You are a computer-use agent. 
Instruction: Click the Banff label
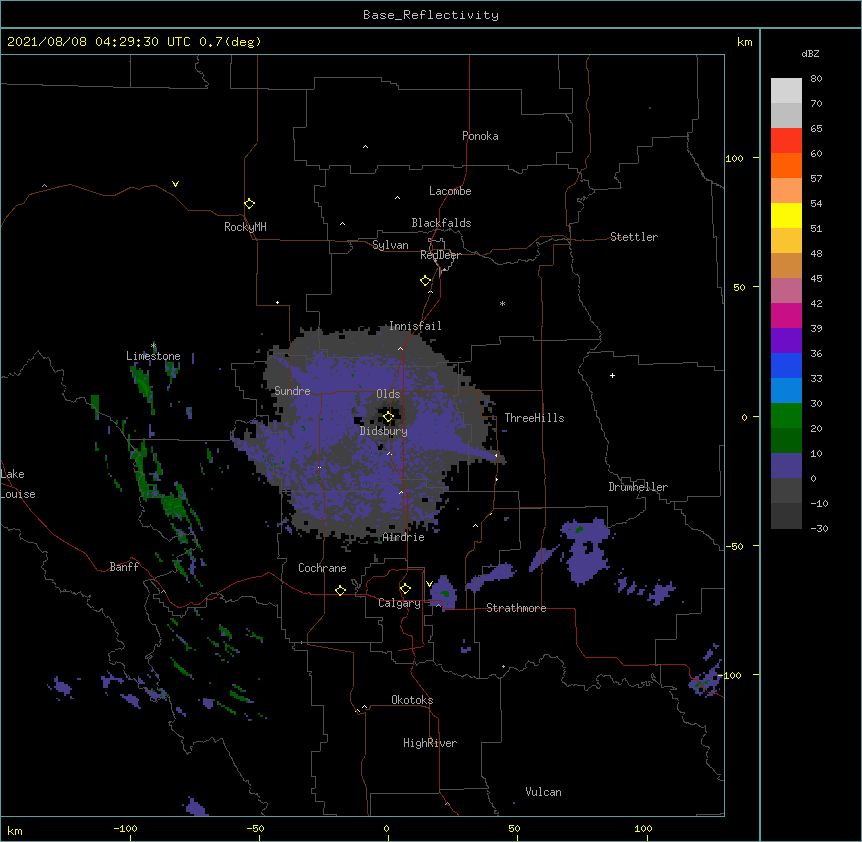pyautogui.click(x=124, y=567)
